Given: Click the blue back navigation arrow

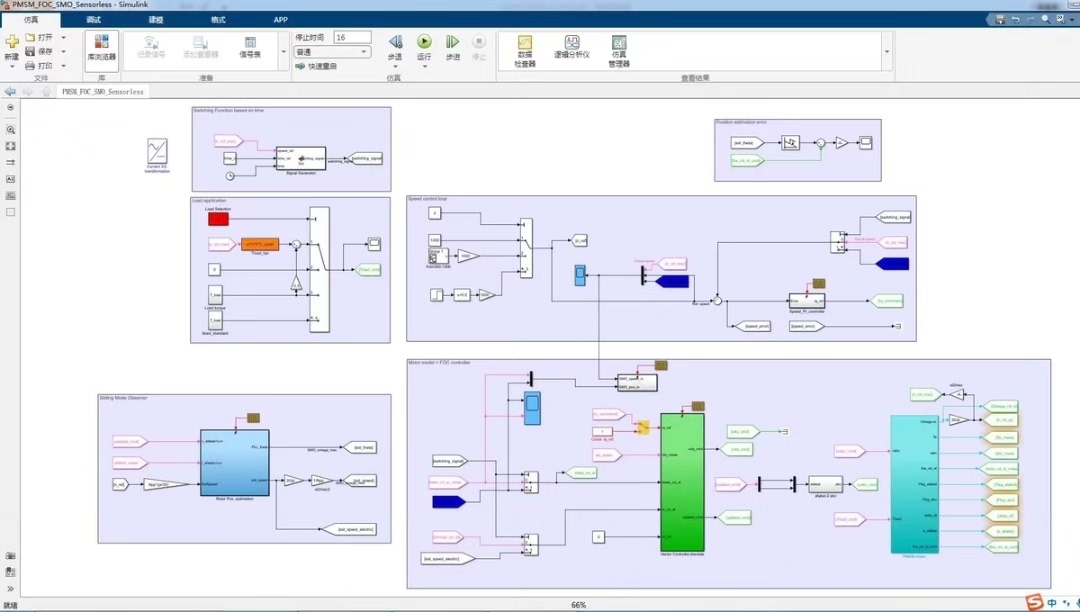Looking at the screenshot, I should pyautogui.click(x=10, y=92).
